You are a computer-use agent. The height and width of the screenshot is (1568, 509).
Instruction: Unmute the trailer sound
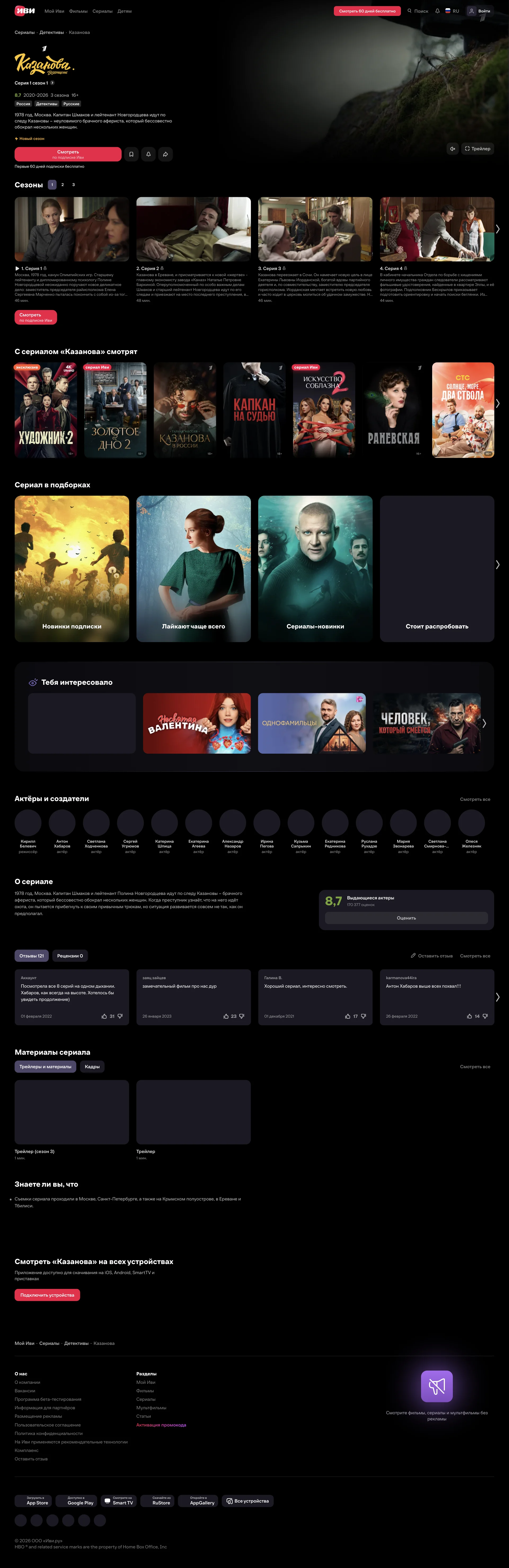[452, 148]
